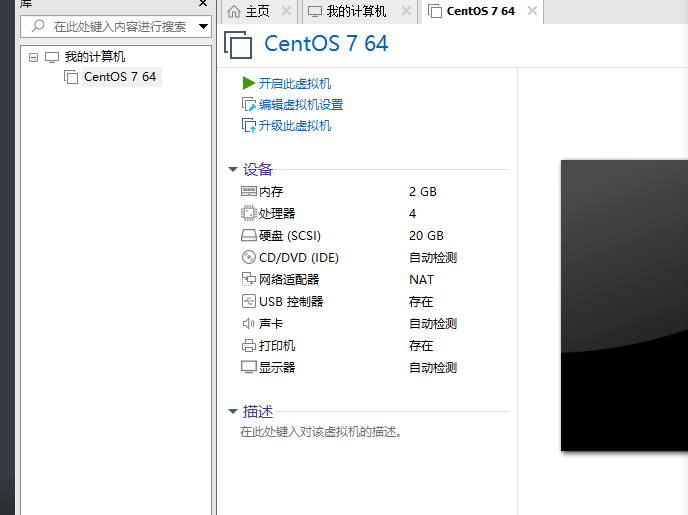Click the 2 GB memory value
Image resolution: width=688 pixels, height=515 pixels.
point(423,192)
